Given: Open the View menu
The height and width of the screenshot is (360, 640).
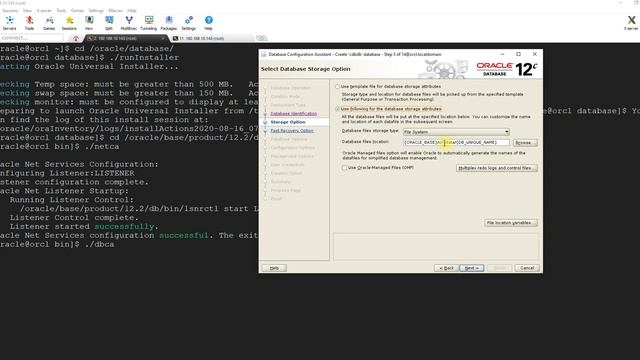Looking at the screenshot, I should (x=27, y=11).
